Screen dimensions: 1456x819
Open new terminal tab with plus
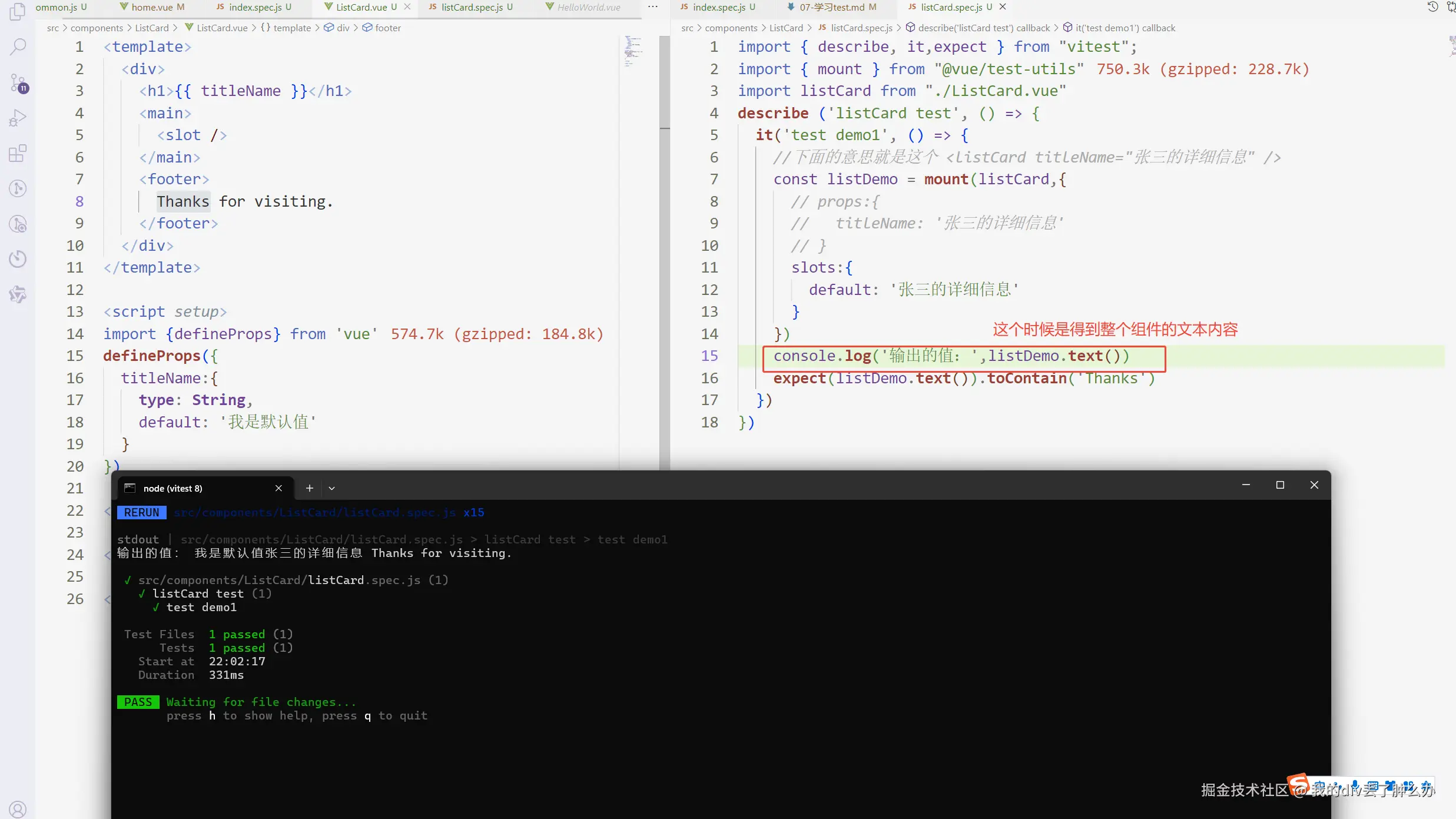(309, 488)
